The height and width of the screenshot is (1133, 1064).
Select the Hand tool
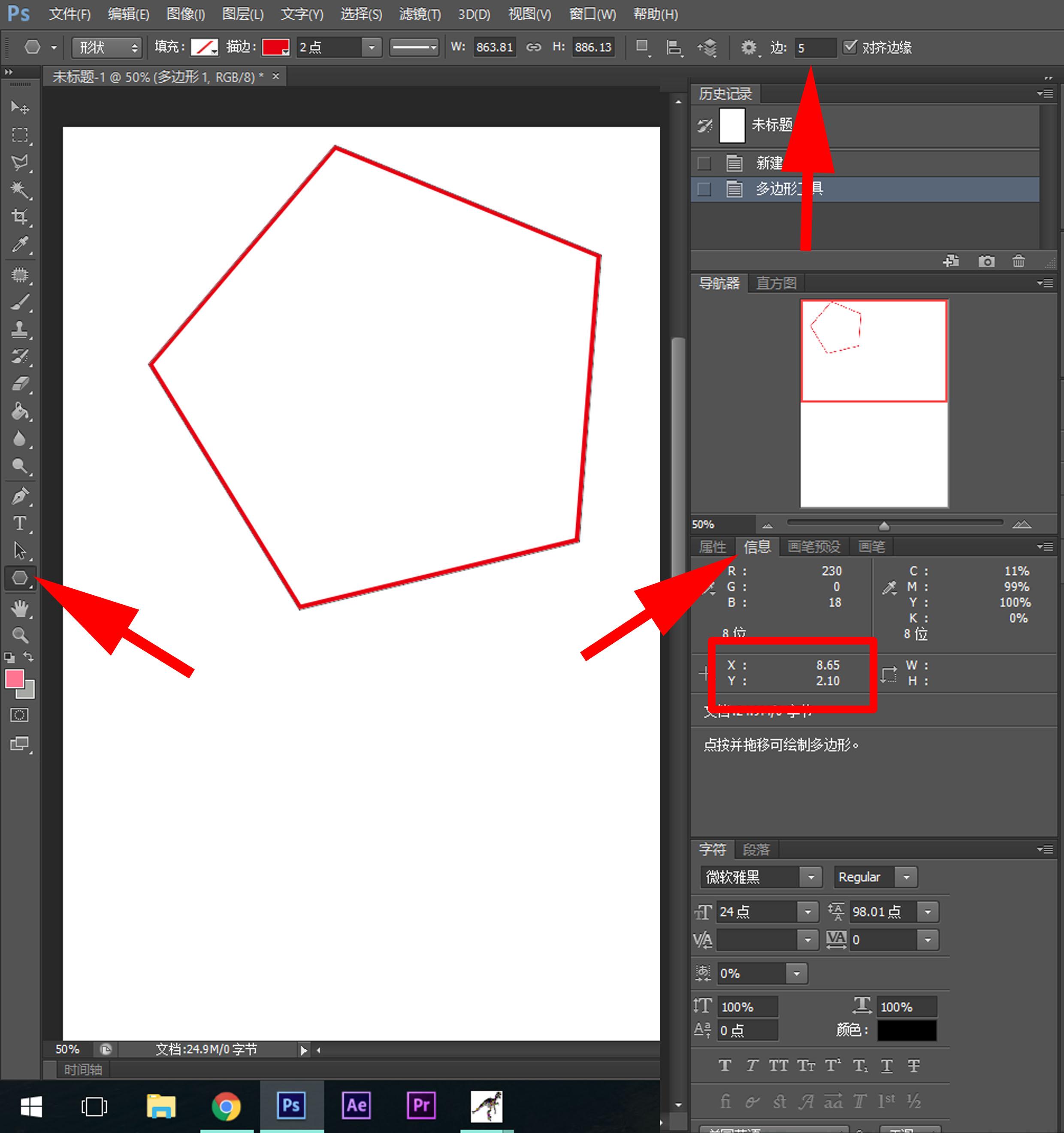[x=20, y=609]
